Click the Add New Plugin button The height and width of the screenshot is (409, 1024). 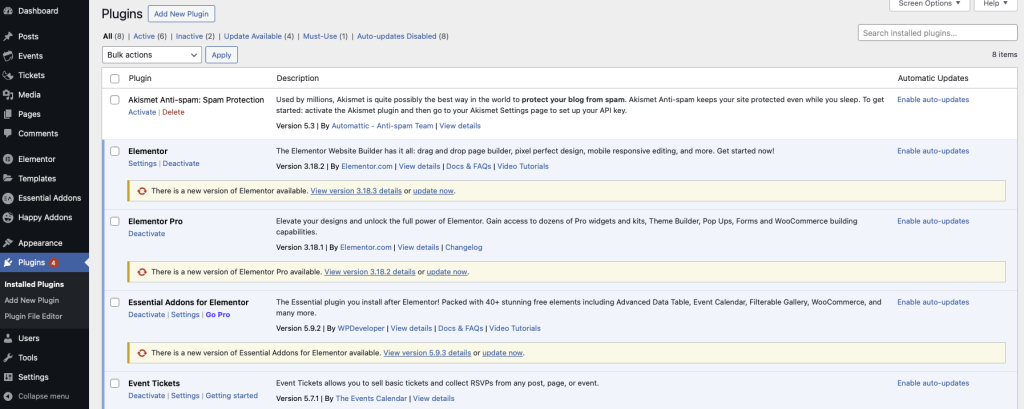pos(181,14)
